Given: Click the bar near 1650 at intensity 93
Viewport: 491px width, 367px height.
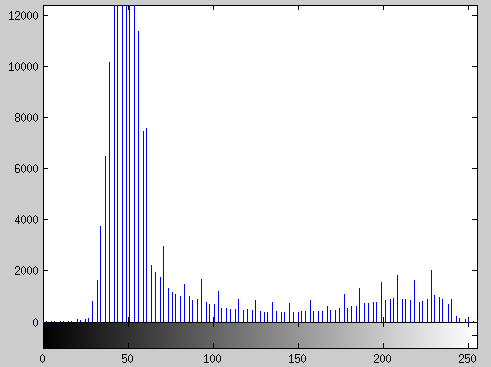Looking at the screenshot, I should click(x=201, y=301).
